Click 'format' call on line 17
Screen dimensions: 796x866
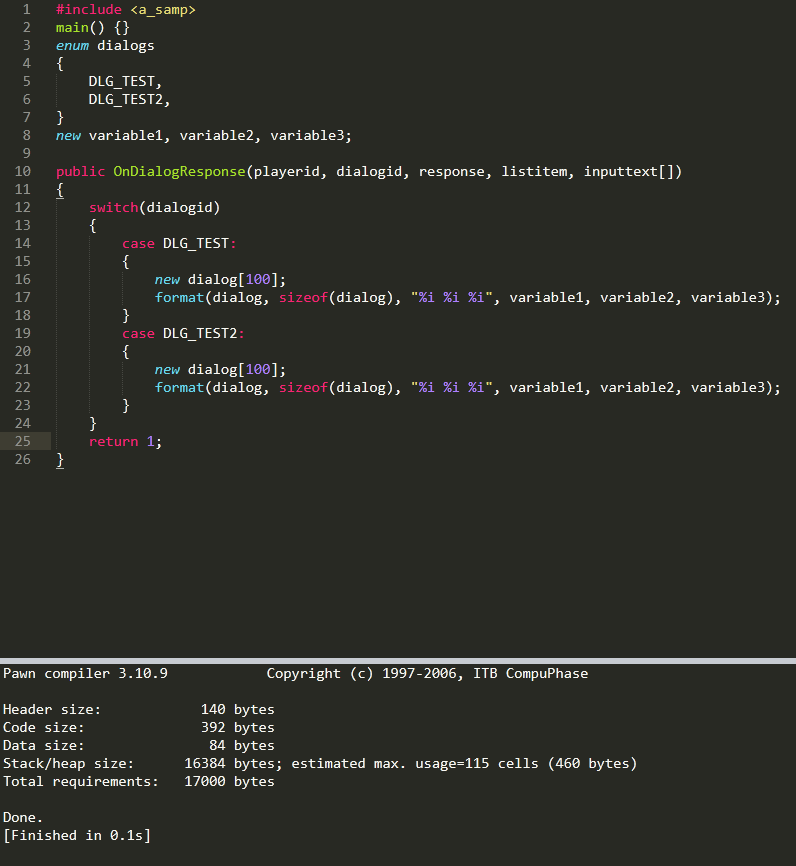[x=179, y=298]
